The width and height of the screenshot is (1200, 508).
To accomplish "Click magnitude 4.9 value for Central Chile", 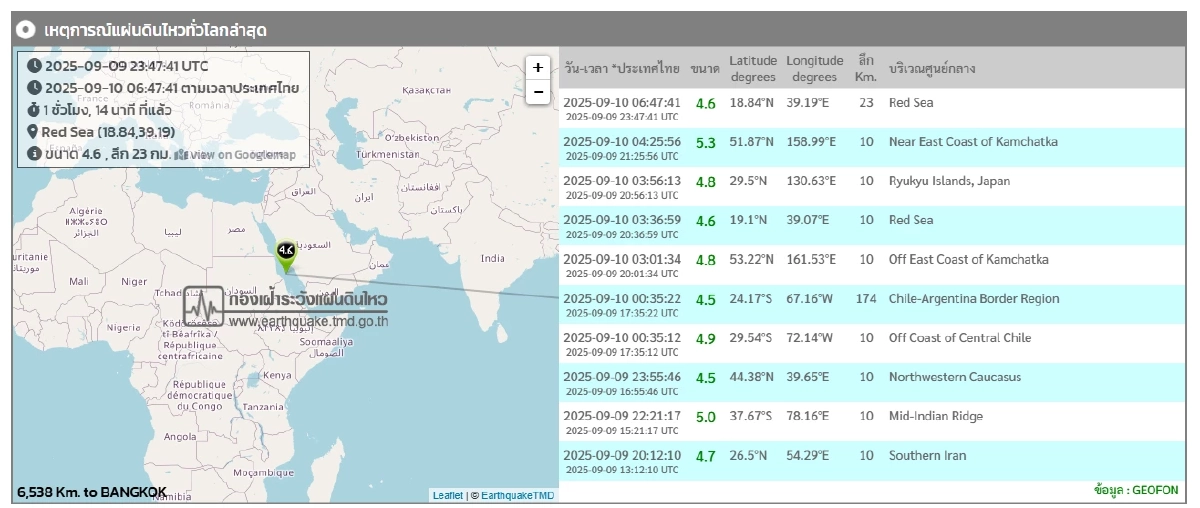I will 706,339.
